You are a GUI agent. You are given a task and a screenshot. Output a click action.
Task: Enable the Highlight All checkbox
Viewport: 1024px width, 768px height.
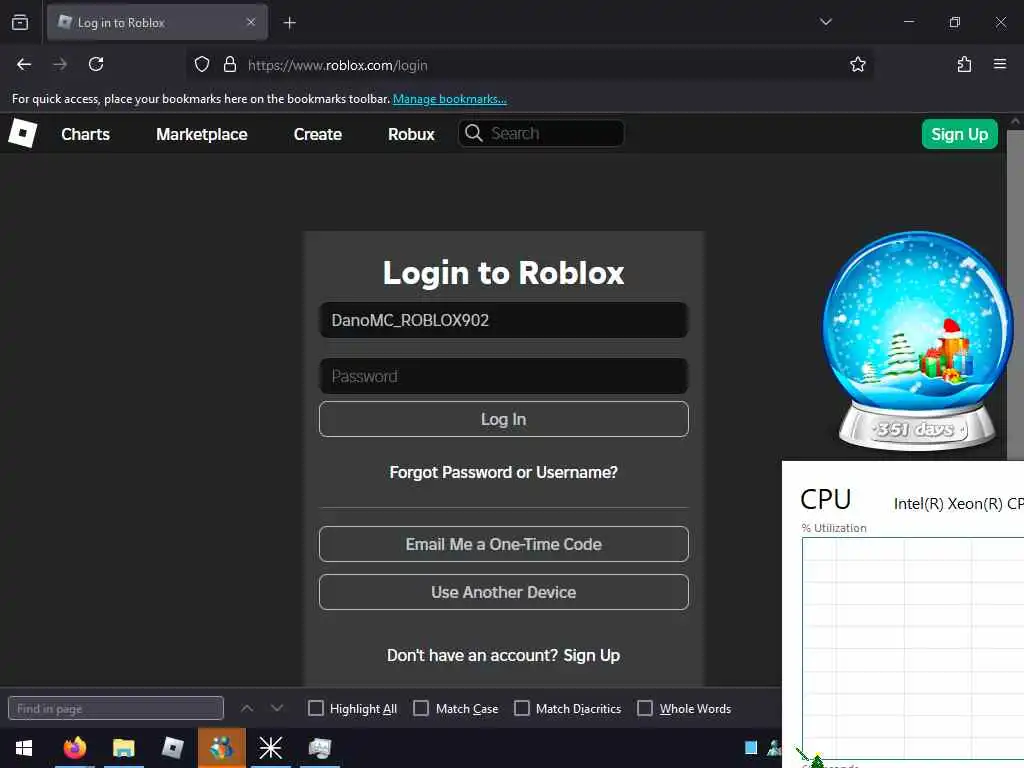pyautogui.click(x=315, y=708)
